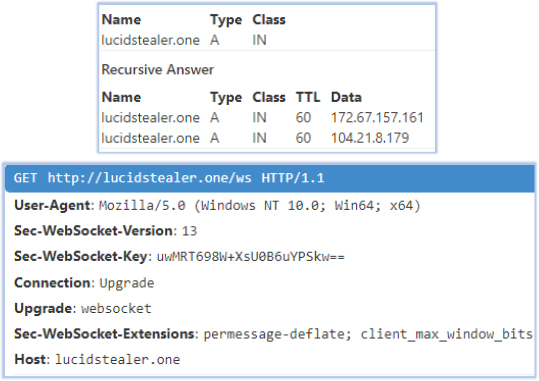539x381 pixels.
Task: Select the Sec-WebSocket-Key value
Action: [251, 257]
